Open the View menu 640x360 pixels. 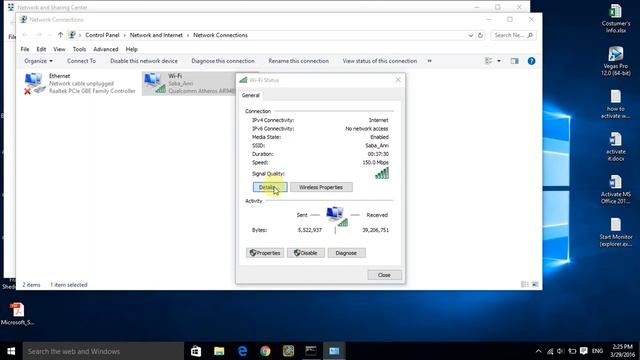point(59,49)
